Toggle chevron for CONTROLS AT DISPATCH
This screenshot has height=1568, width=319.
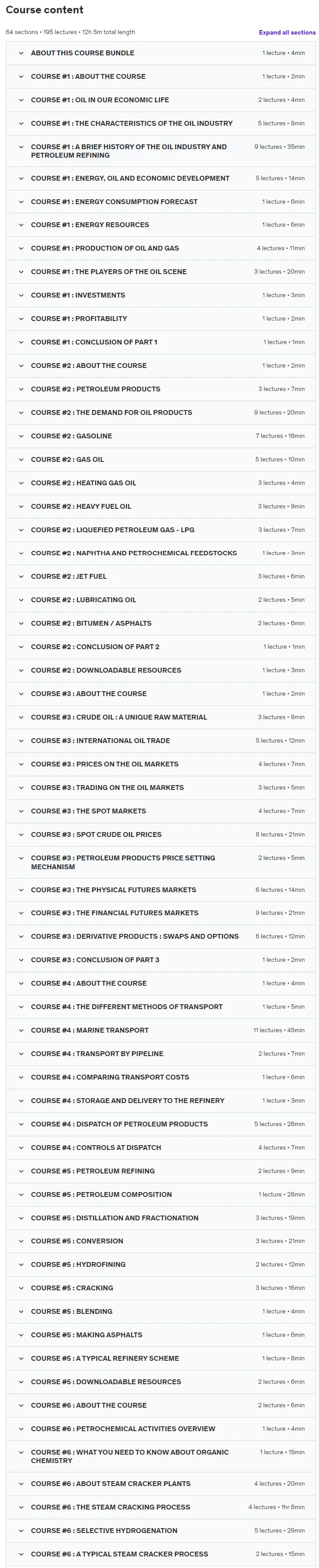(21, 1147)
